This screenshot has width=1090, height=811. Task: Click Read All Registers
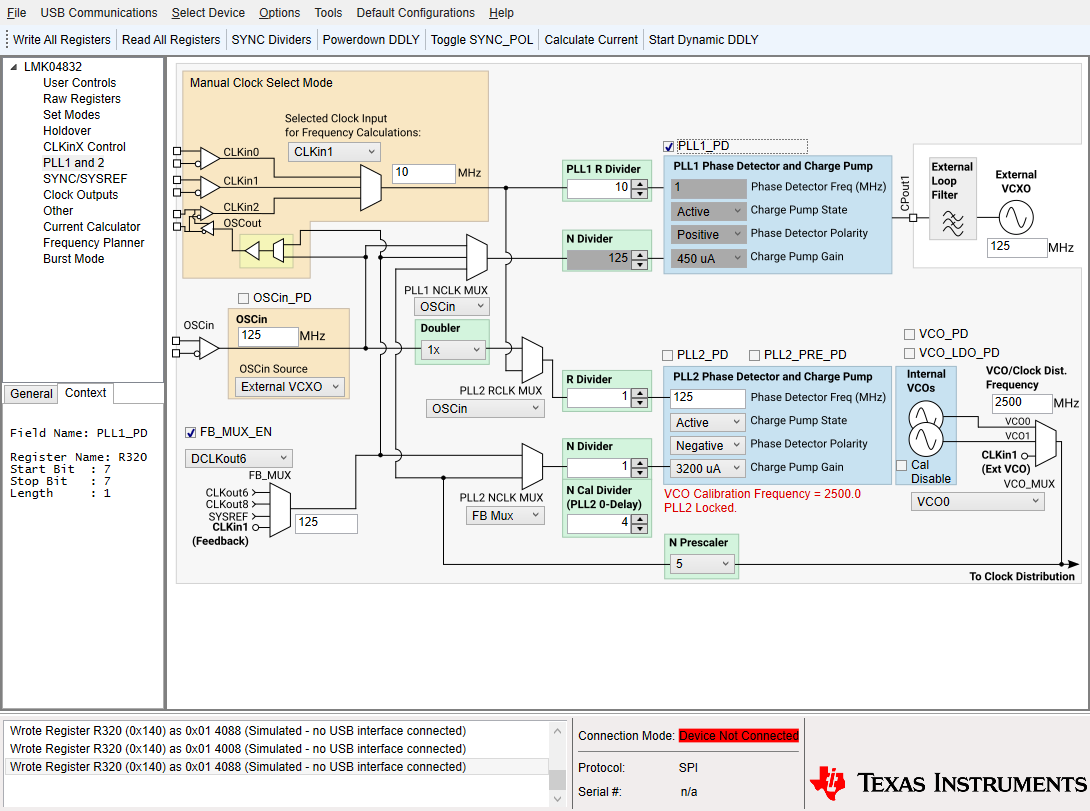click(x=171, y=40)
